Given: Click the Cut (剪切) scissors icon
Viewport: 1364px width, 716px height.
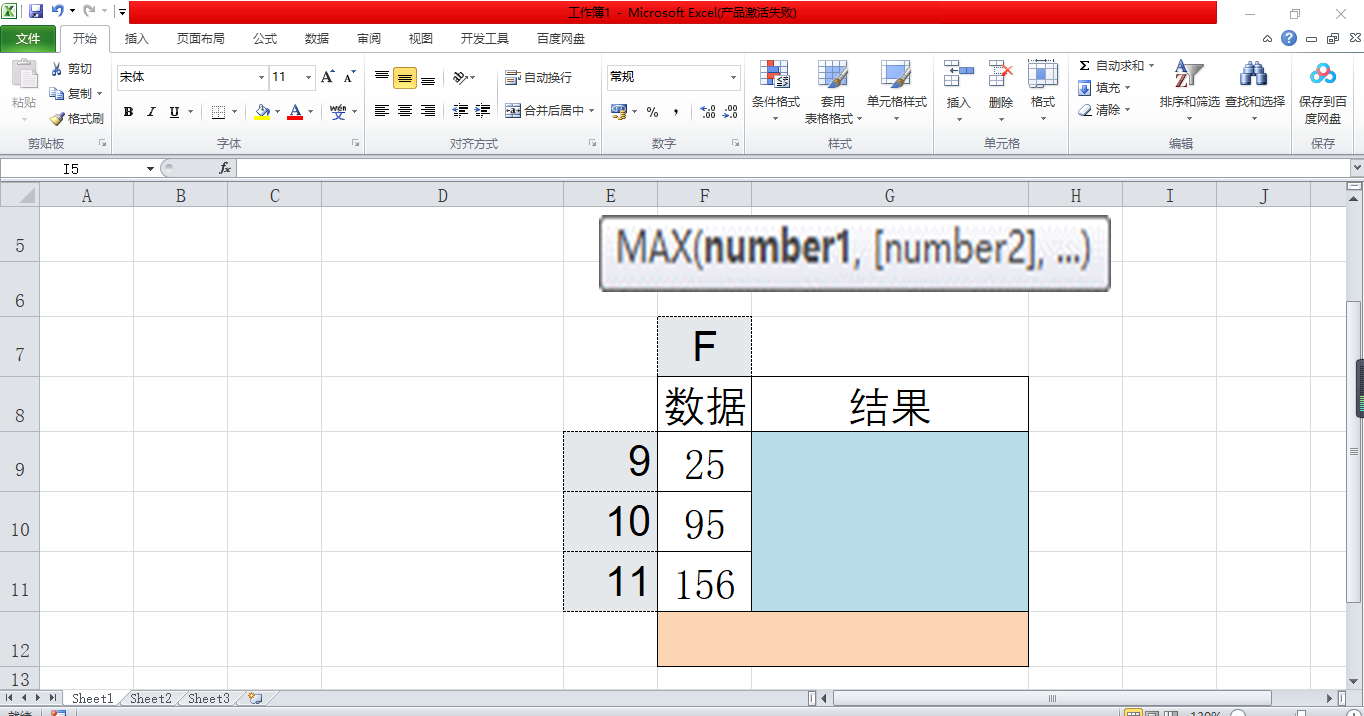Looking at the screenshot, I should tap(57, 69).
